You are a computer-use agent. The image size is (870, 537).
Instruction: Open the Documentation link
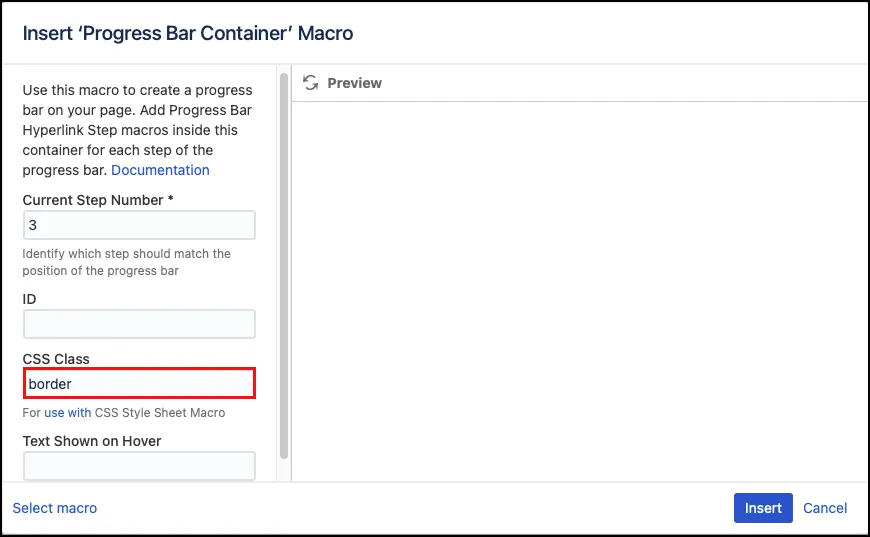pos(160,170)
